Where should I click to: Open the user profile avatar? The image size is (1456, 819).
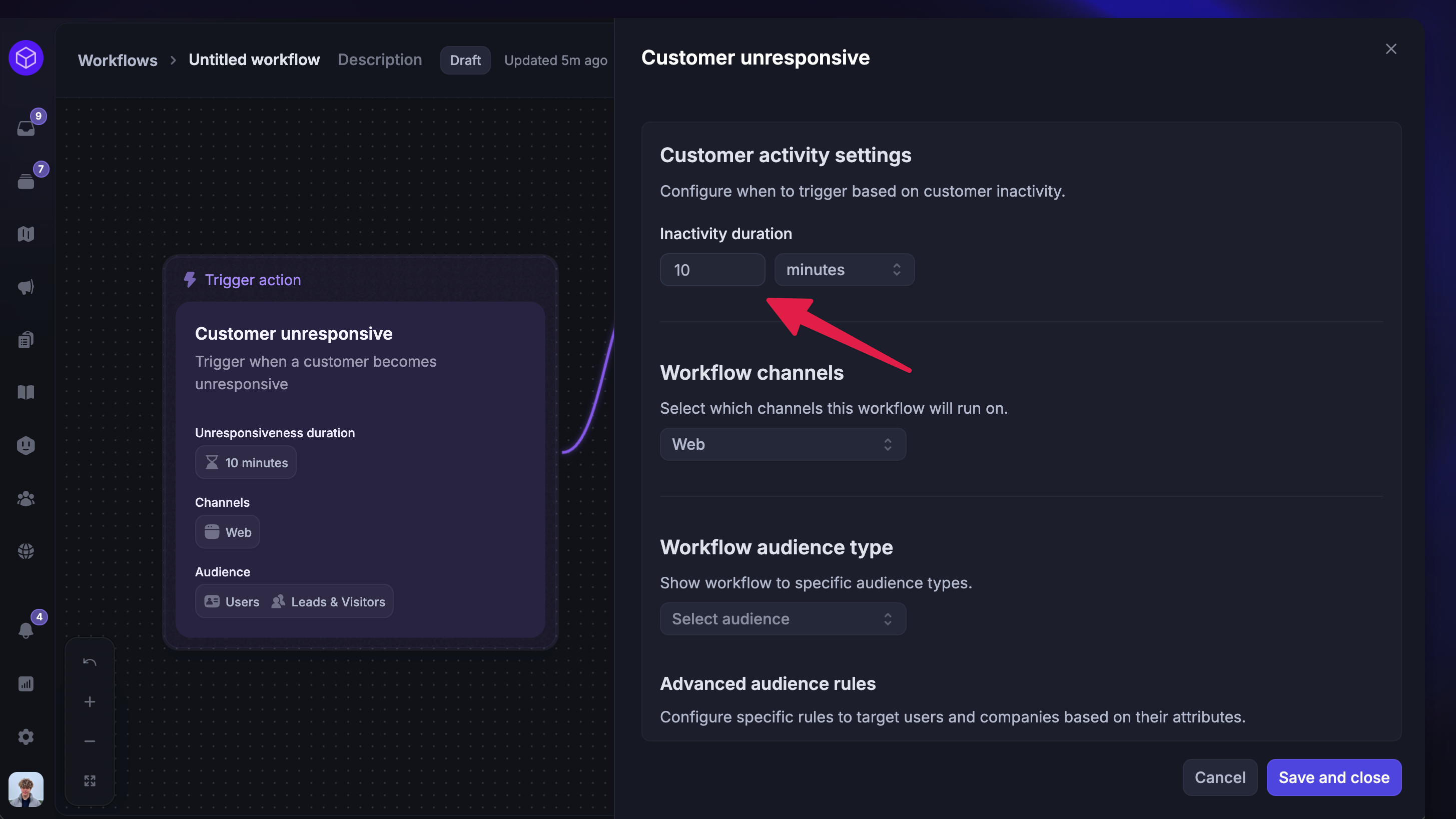pyautogui.click(x=26, y=789)
